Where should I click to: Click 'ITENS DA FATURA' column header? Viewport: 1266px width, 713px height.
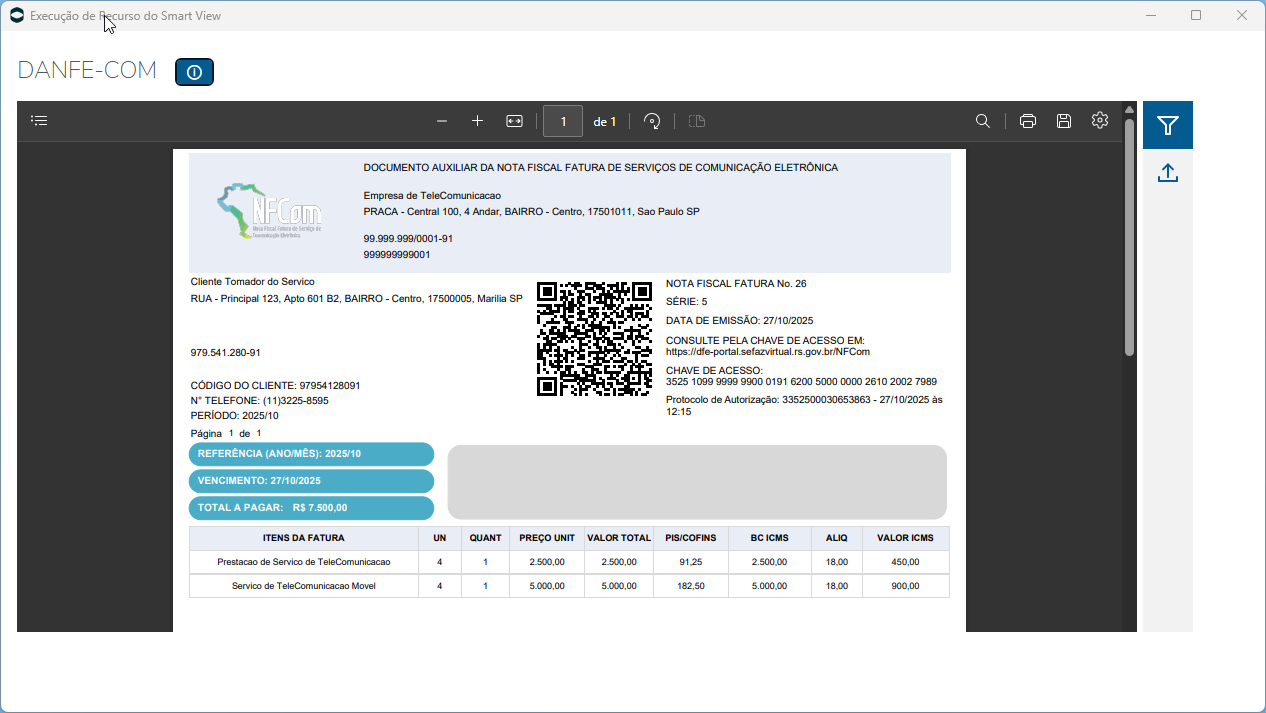click(x=304, y=538)
